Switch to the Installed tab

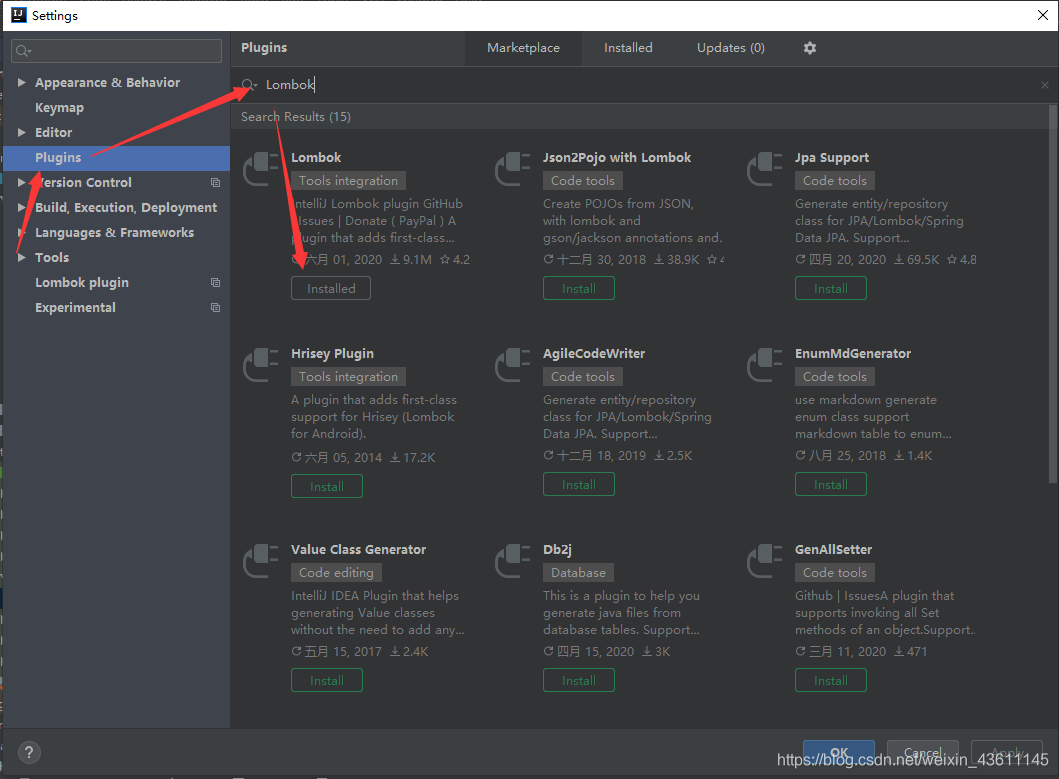click(628, 48)
